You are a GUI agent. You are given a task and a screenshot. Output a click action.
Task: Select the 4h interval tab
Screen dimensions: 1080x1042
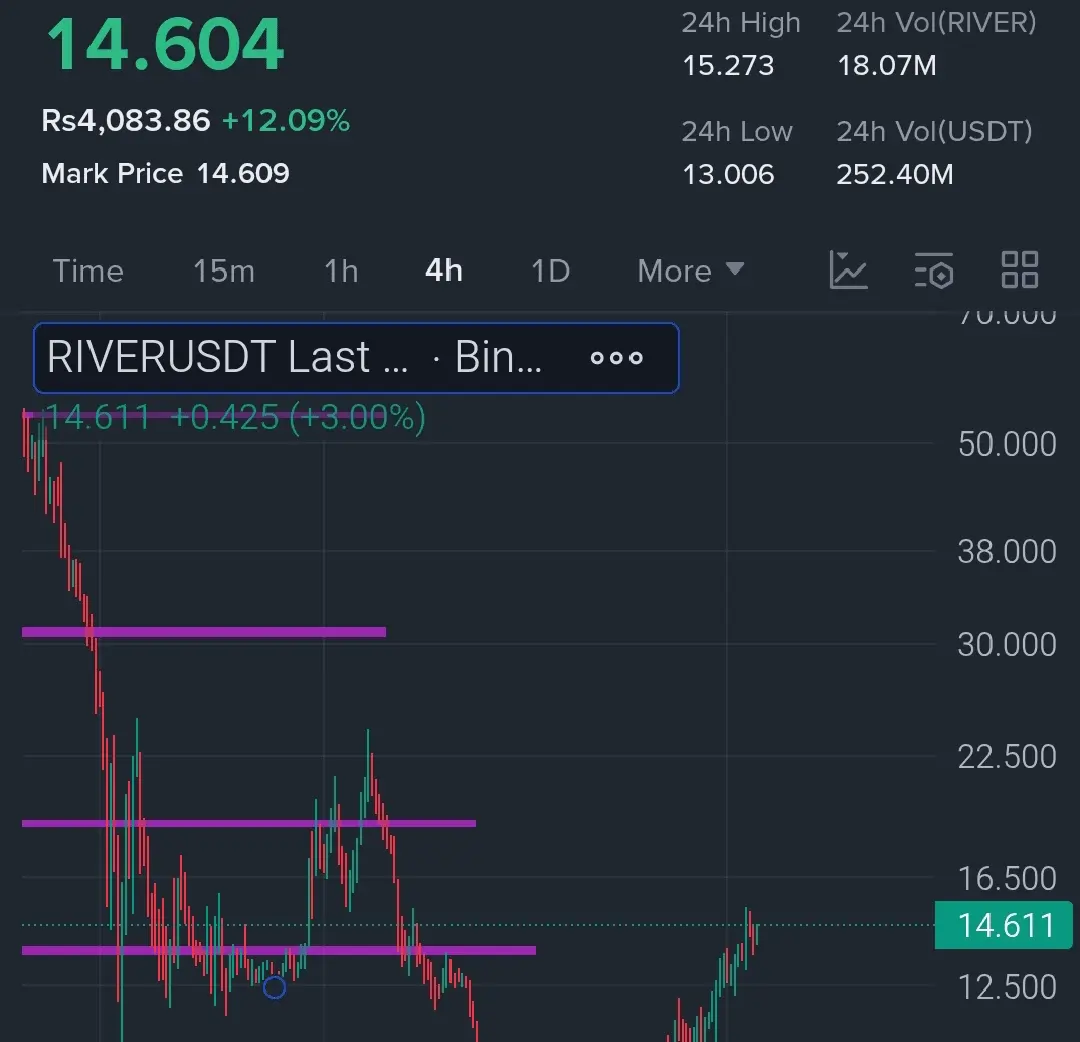tap(444, 271)
